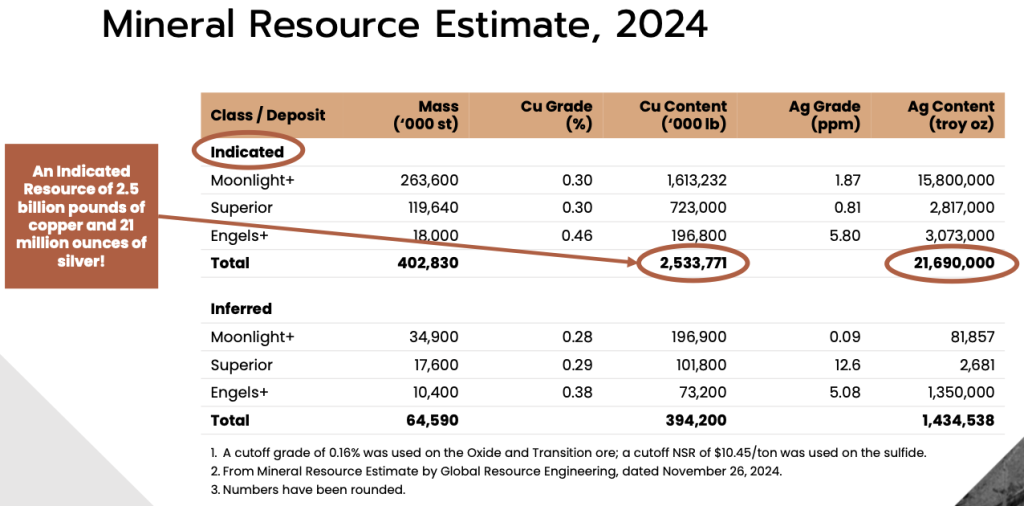Select the circled 2,533,771 copper total

coord(692,263)
